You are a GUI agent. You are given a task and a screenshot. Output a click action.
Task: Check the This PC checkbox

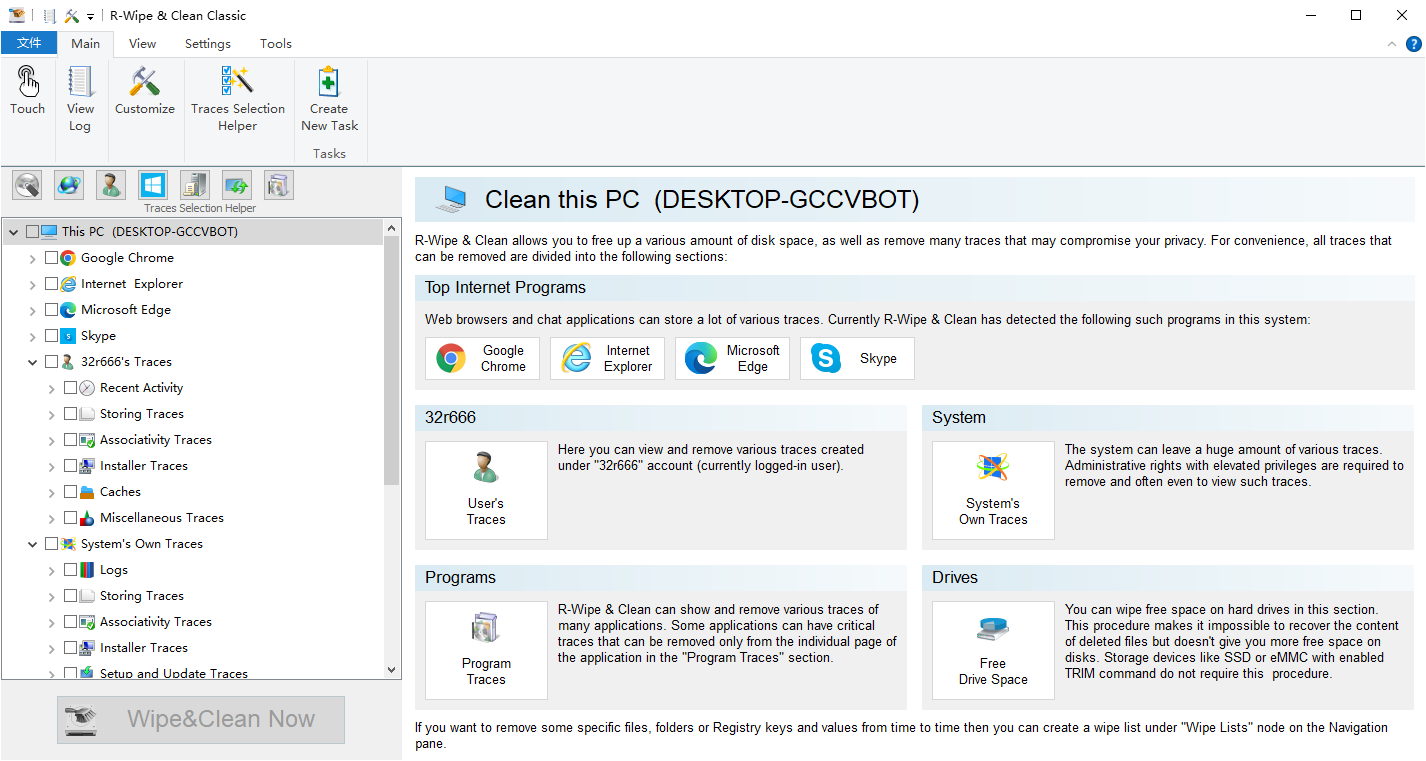point(32,232)
